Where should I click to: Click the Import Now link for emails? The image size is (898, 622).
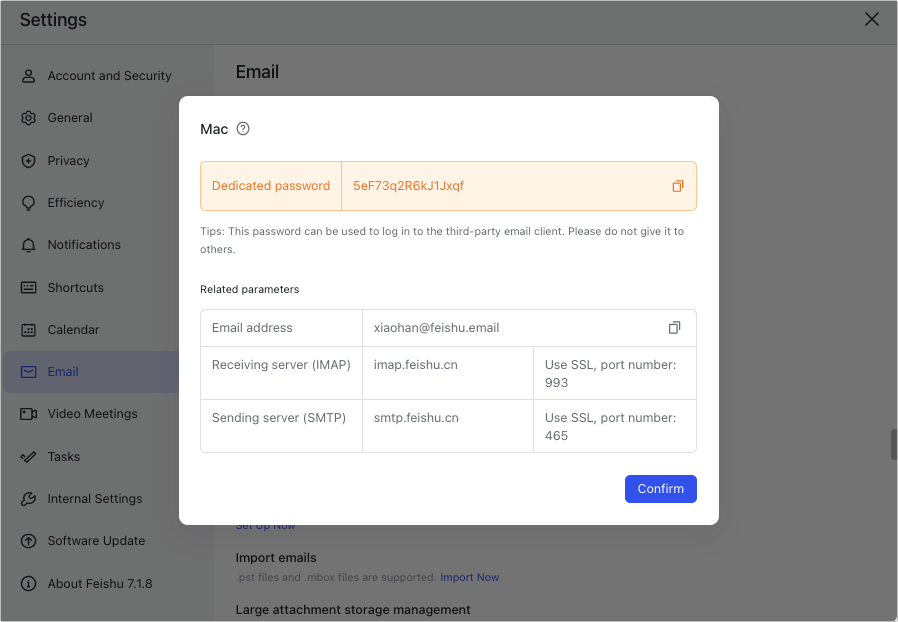[469, 577]
